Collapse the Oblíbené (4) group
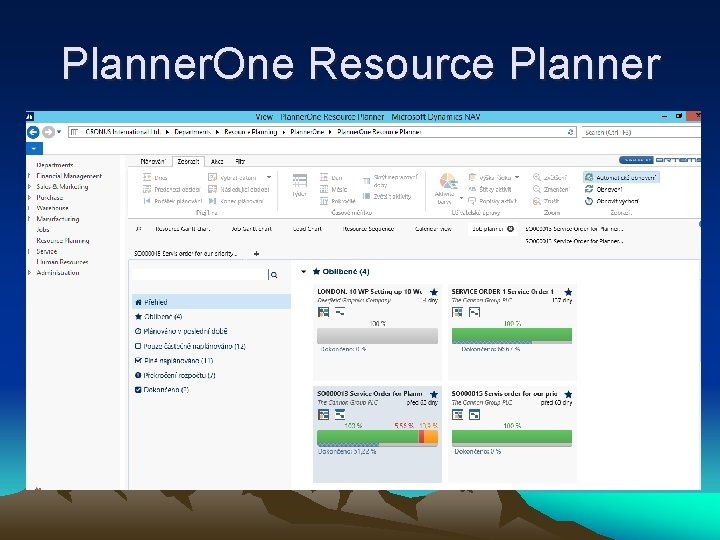 [x=304, y=272]
